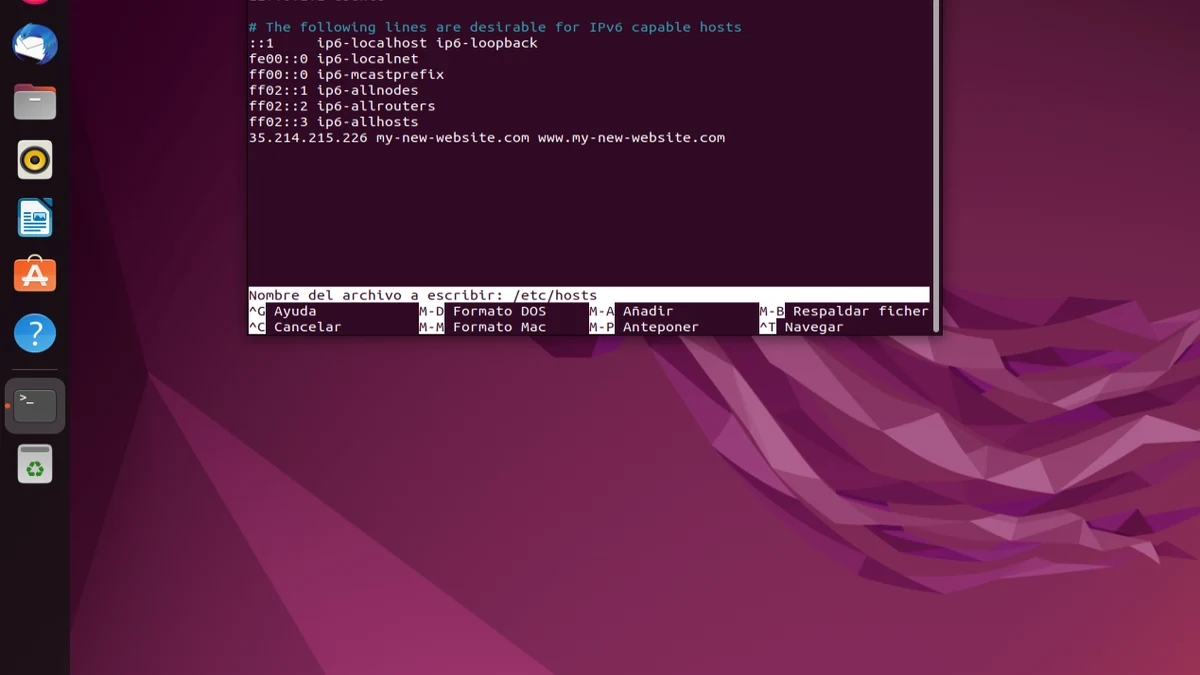Toggle M-B Respaldar fichero option
Image resolution: width=1200 pixels, height=675 pixels.
[x=844, y=311]
